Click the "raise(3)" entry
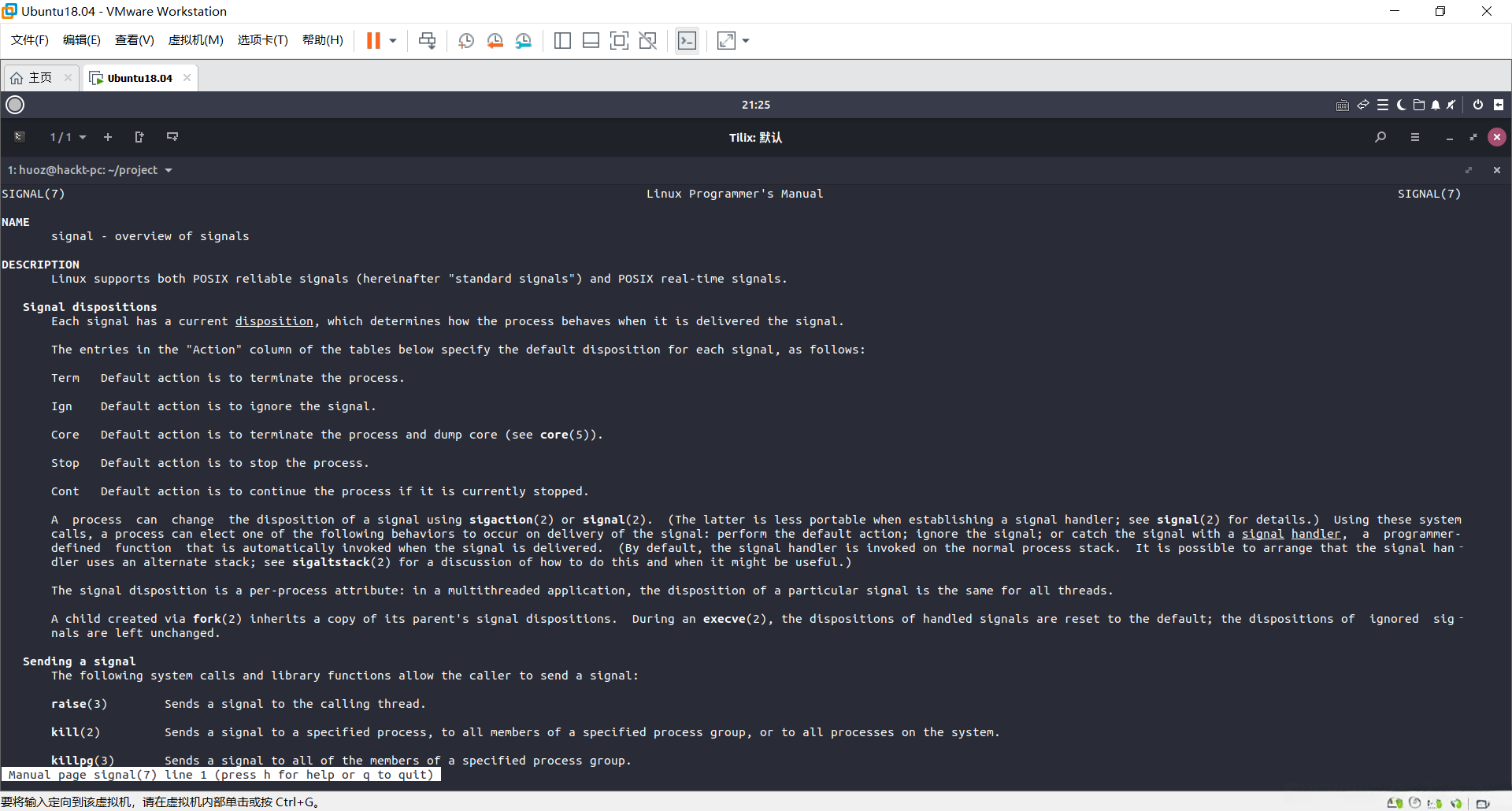This screenshot has width=1512, height=811. (79, 704)
